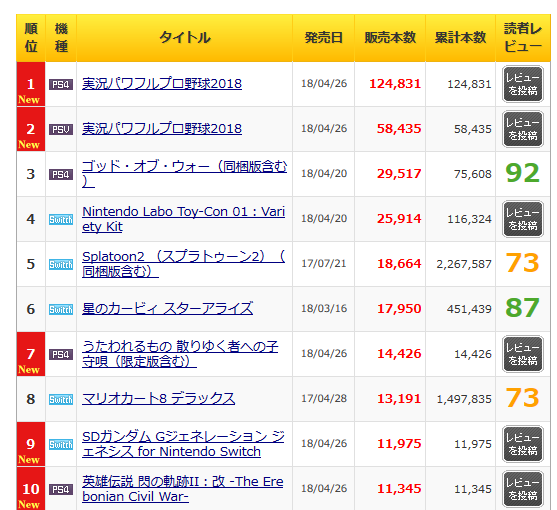
Task: Open Nintendo Labo Toy-Con 01 Variety Kit link
Action: (x=183, y=219)
